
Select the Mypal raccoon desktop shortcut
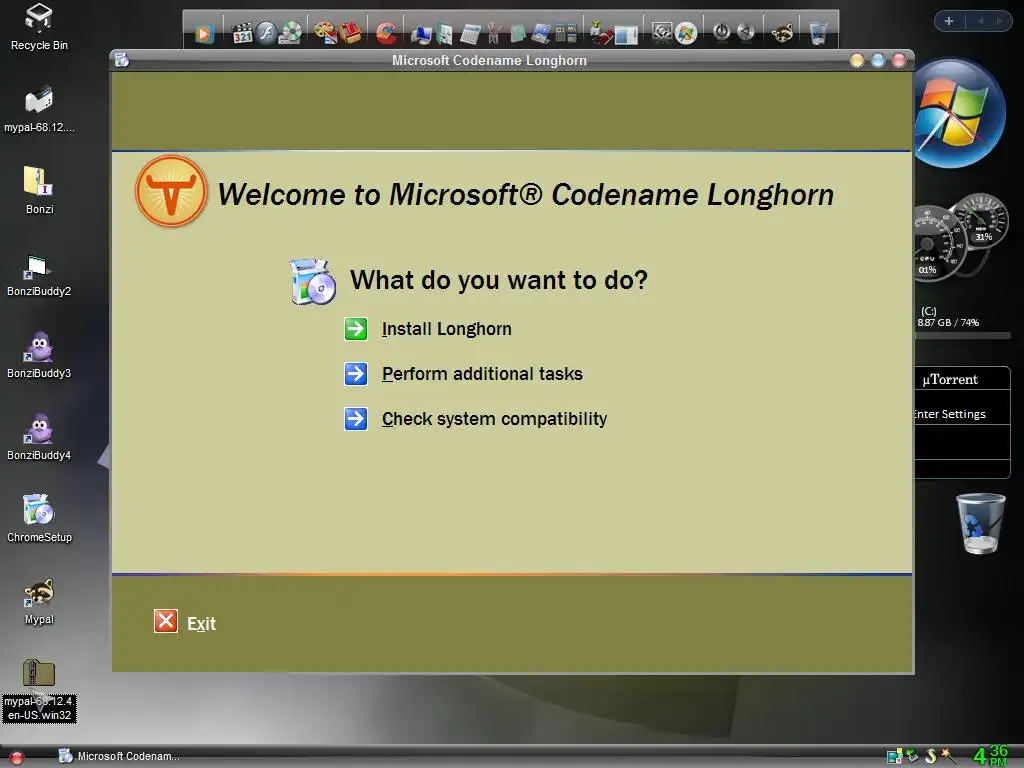(x=39, y=601)
